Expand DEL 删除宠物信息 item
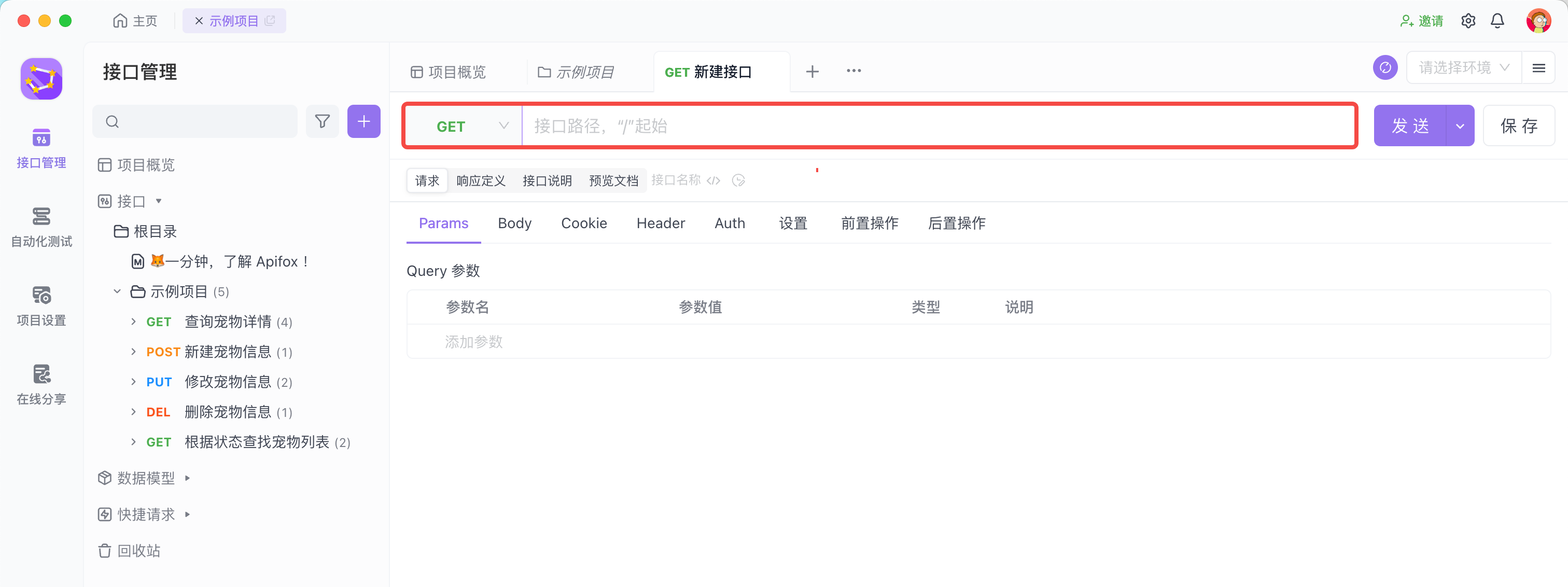 coord(133,412)
